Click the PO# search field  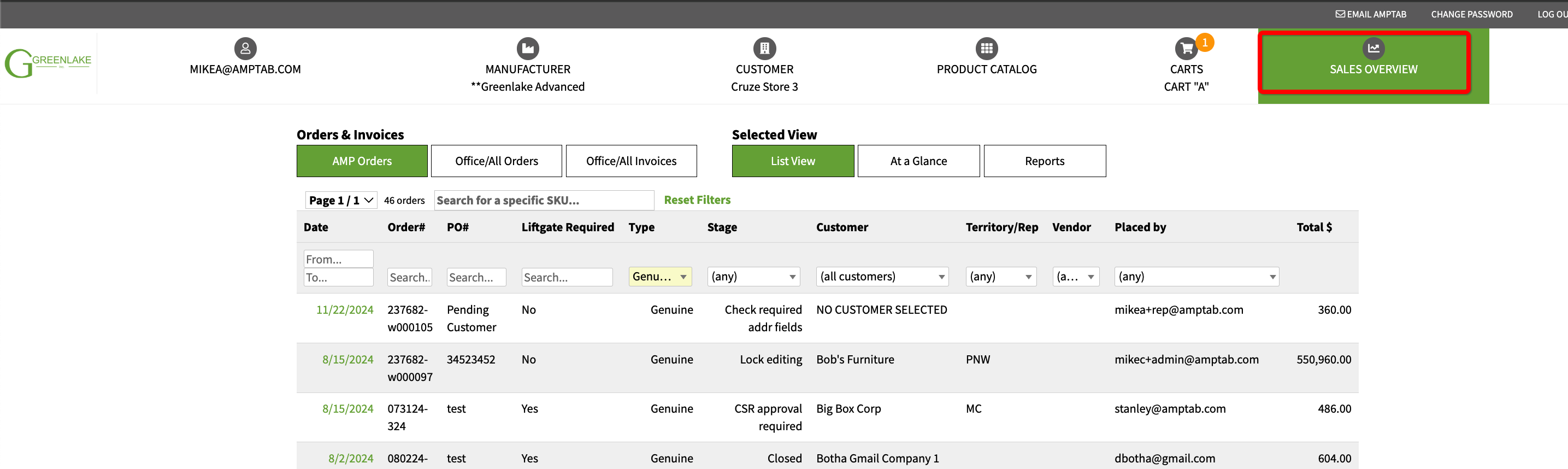(x=476, y=277)
